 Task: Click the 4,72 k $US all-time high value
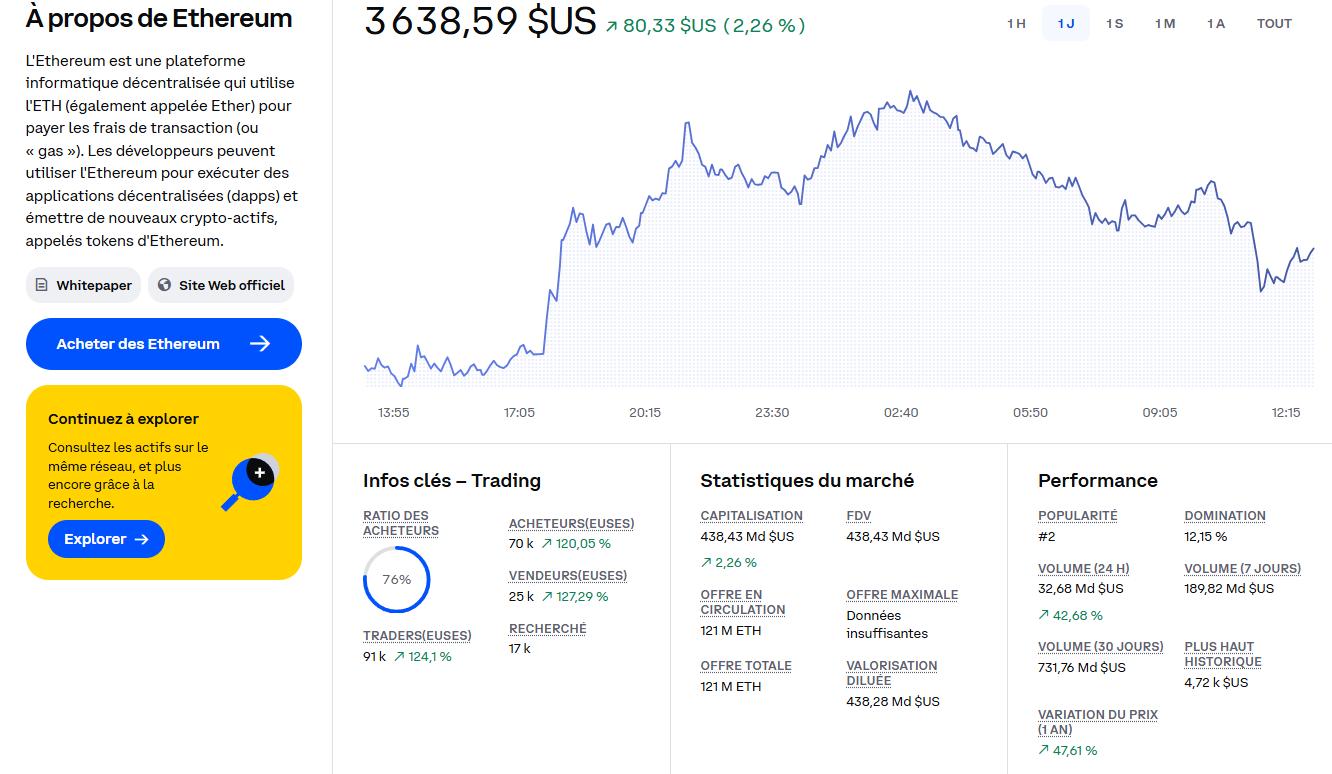(1216, 682)
